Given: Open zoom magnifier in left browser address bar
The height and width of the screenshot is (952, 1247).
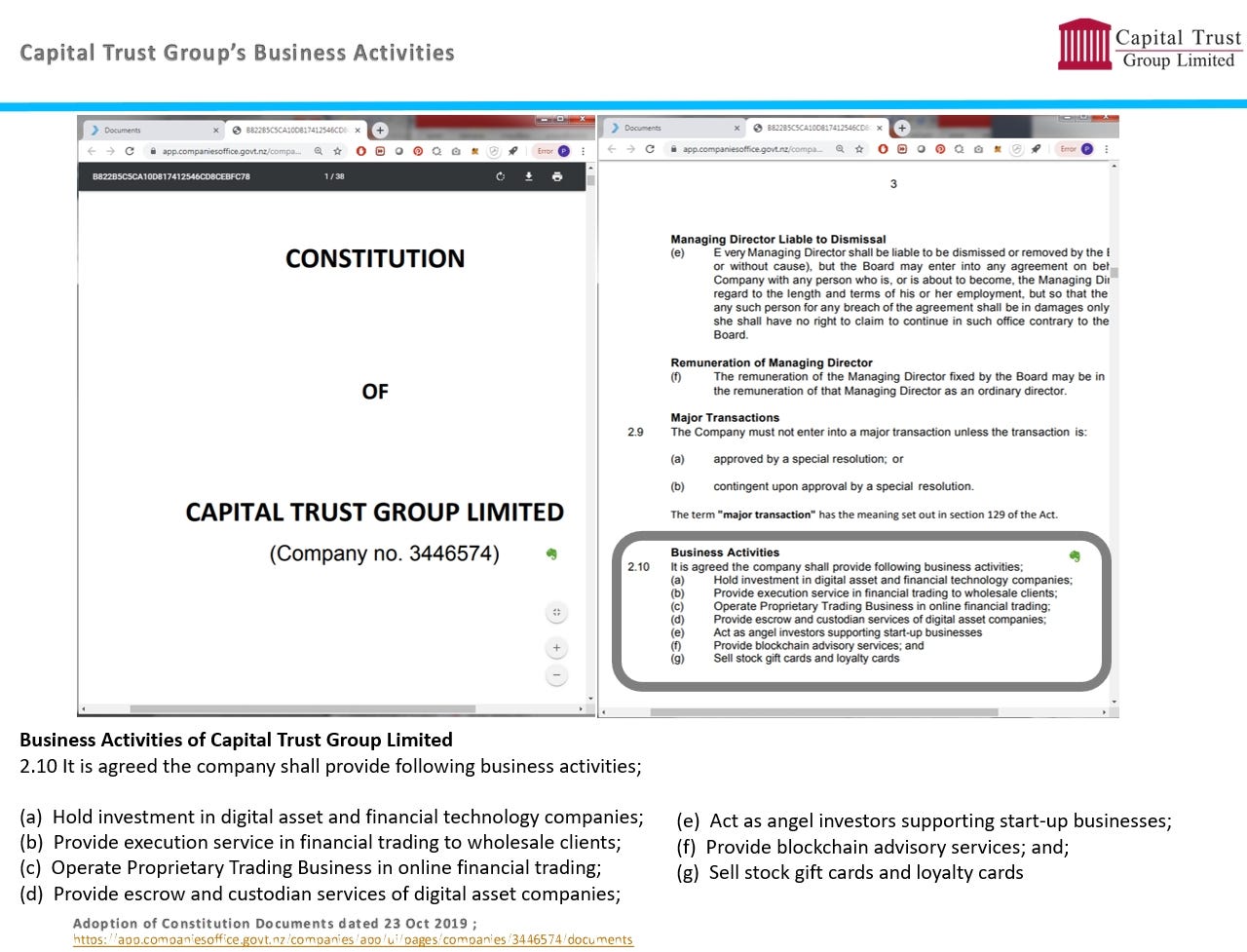Looking at the screenshot, I should pyautogui.click(x=319, y=151).
